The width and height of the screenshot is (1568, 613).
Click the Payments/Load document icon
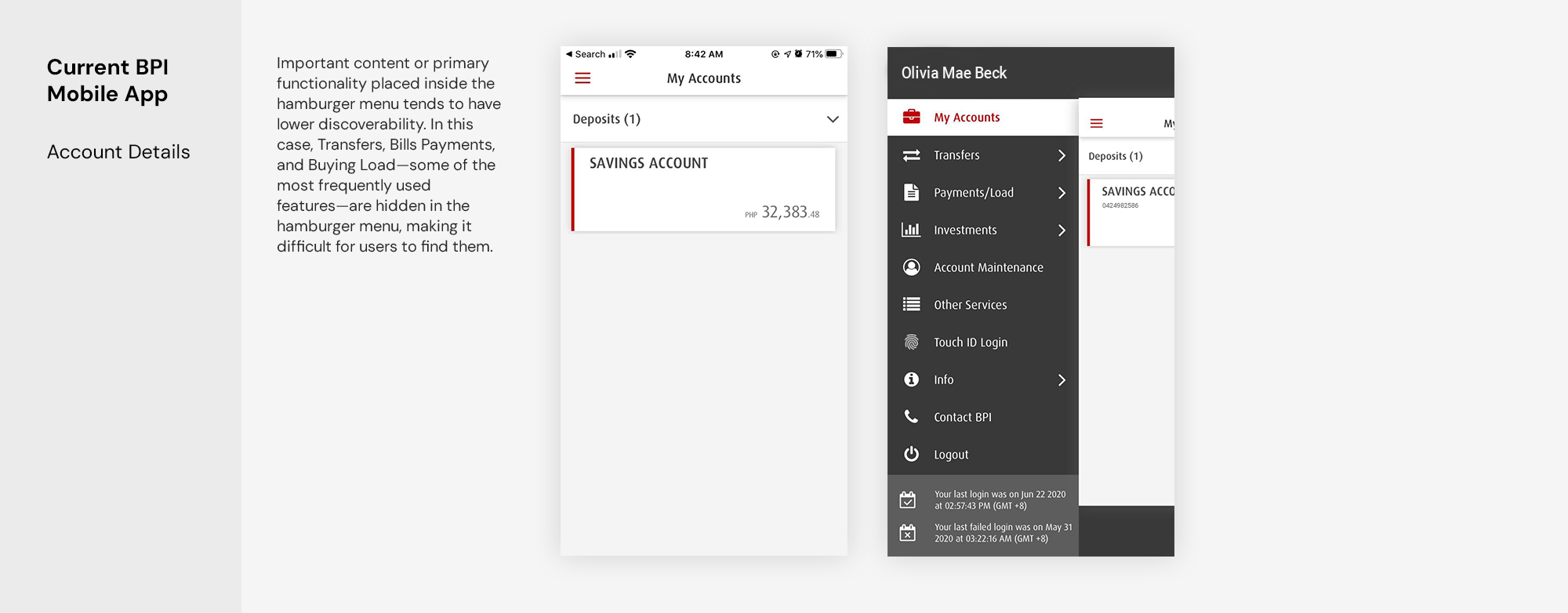click(911, 192)
